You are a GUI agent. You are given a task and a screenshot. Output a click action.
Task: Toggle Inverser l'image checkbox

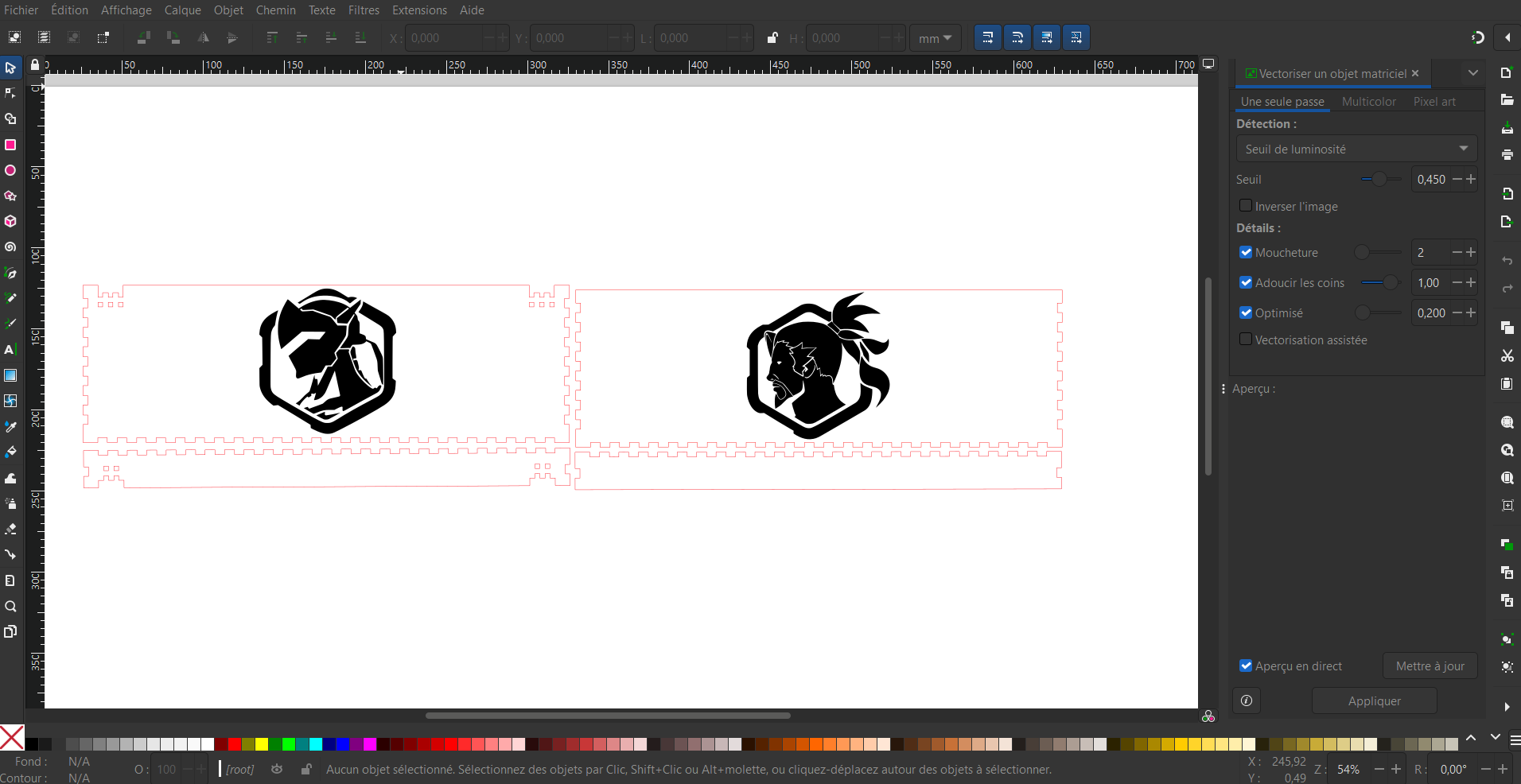click(x=1246, y=206)
